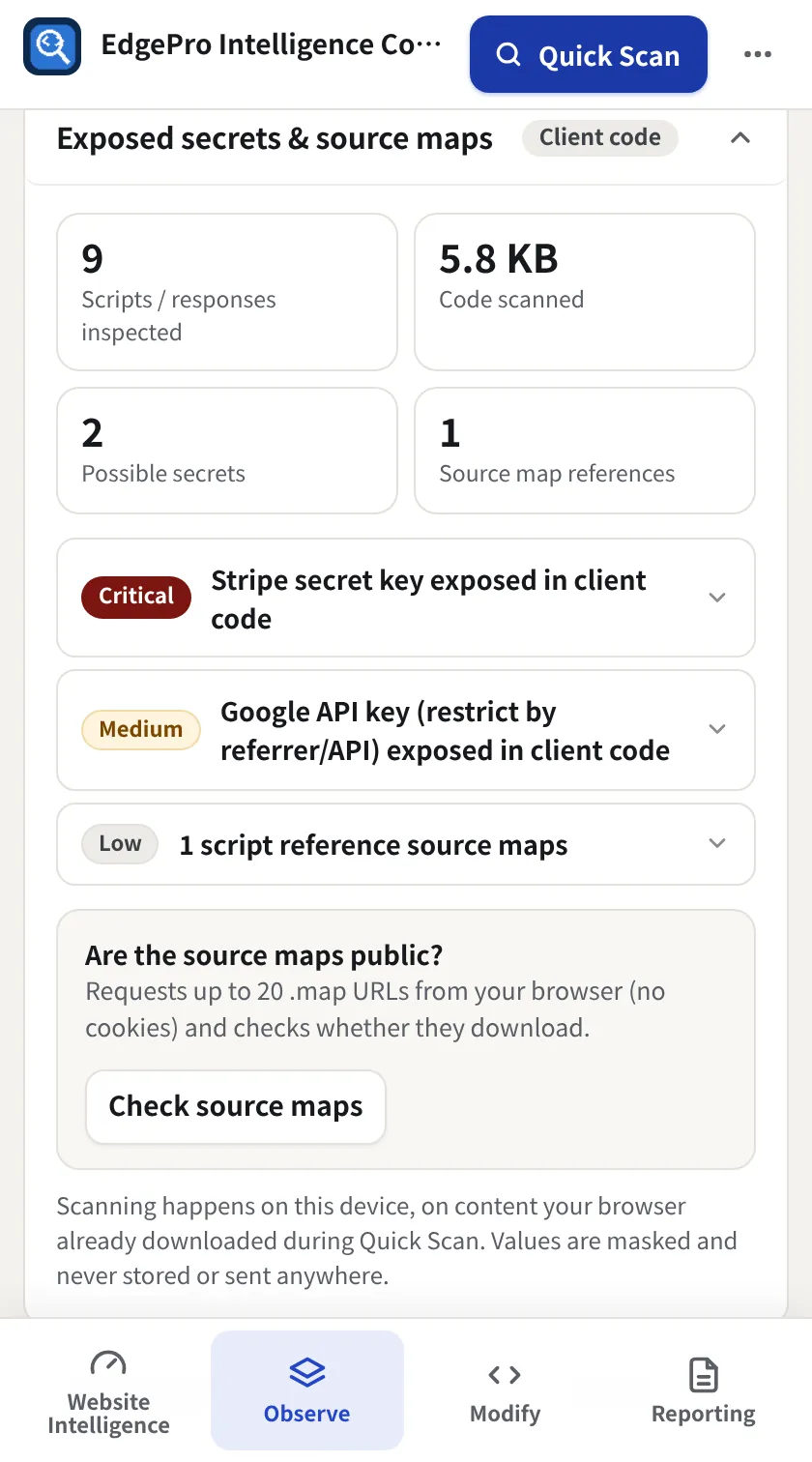Click the Client code badge
Viewport: 812px width, 1462px height.
[600, 137]
